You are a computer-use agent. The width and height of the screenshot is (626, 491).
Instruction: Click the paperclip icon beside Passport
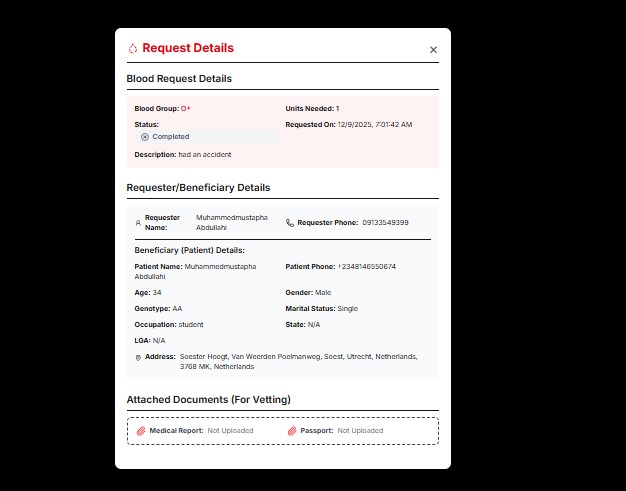tap(292, 431)
